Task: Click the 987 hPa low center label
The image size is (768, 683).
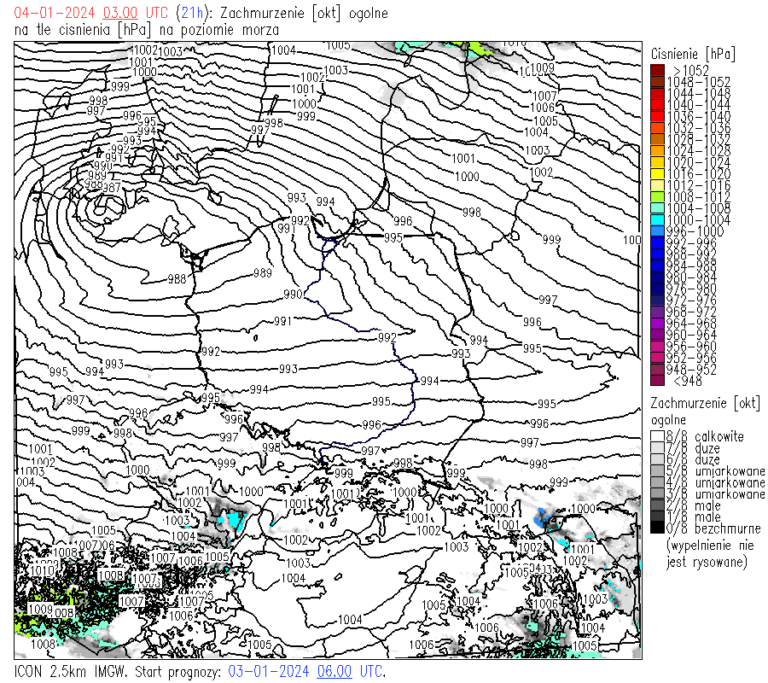Action: point(110,187)
